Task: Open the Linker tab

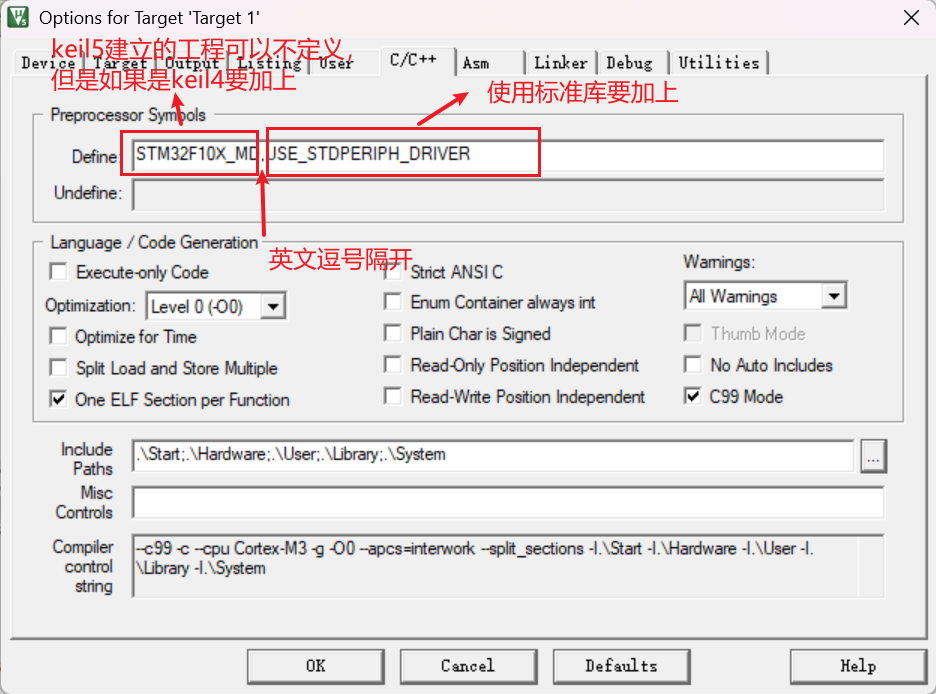Action: (561, 63)
